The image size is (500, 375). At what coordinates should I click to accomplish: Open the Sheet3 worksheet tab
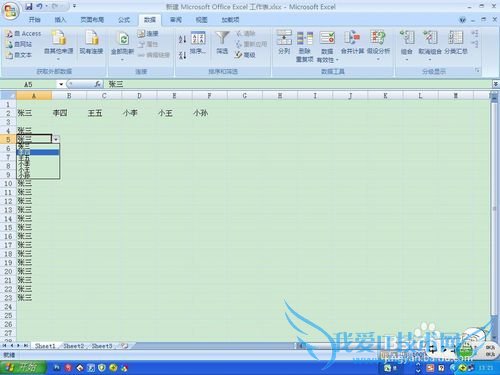[102, 346]
